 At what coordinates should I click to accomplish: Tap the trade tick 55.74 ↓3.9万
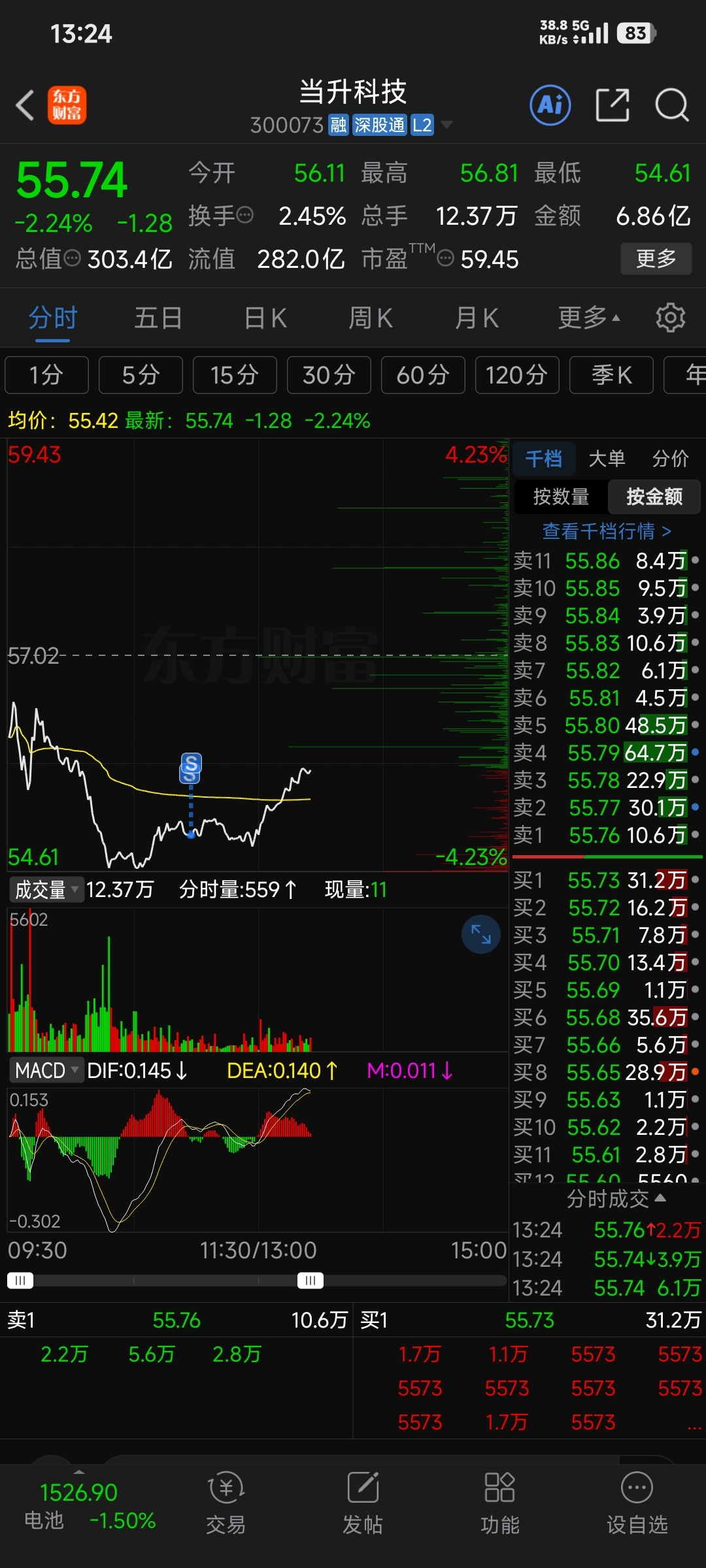click(x=607, y=1259)
